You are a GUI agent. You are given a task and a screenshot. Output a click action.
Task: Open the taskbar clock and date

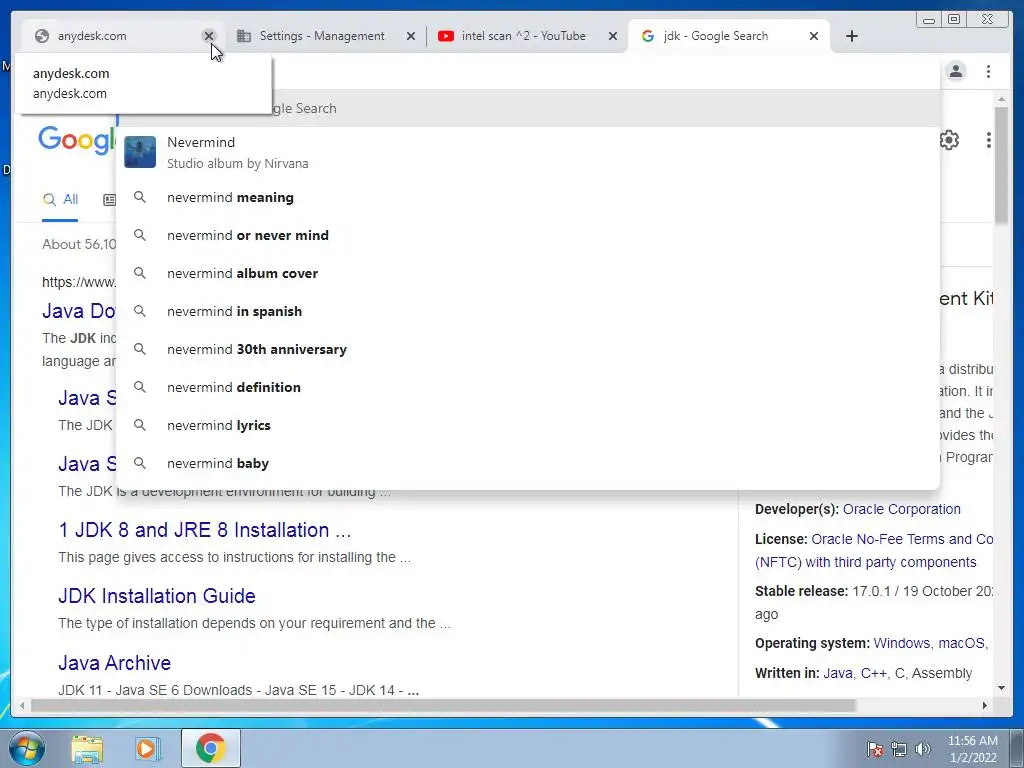click(972, 749)
